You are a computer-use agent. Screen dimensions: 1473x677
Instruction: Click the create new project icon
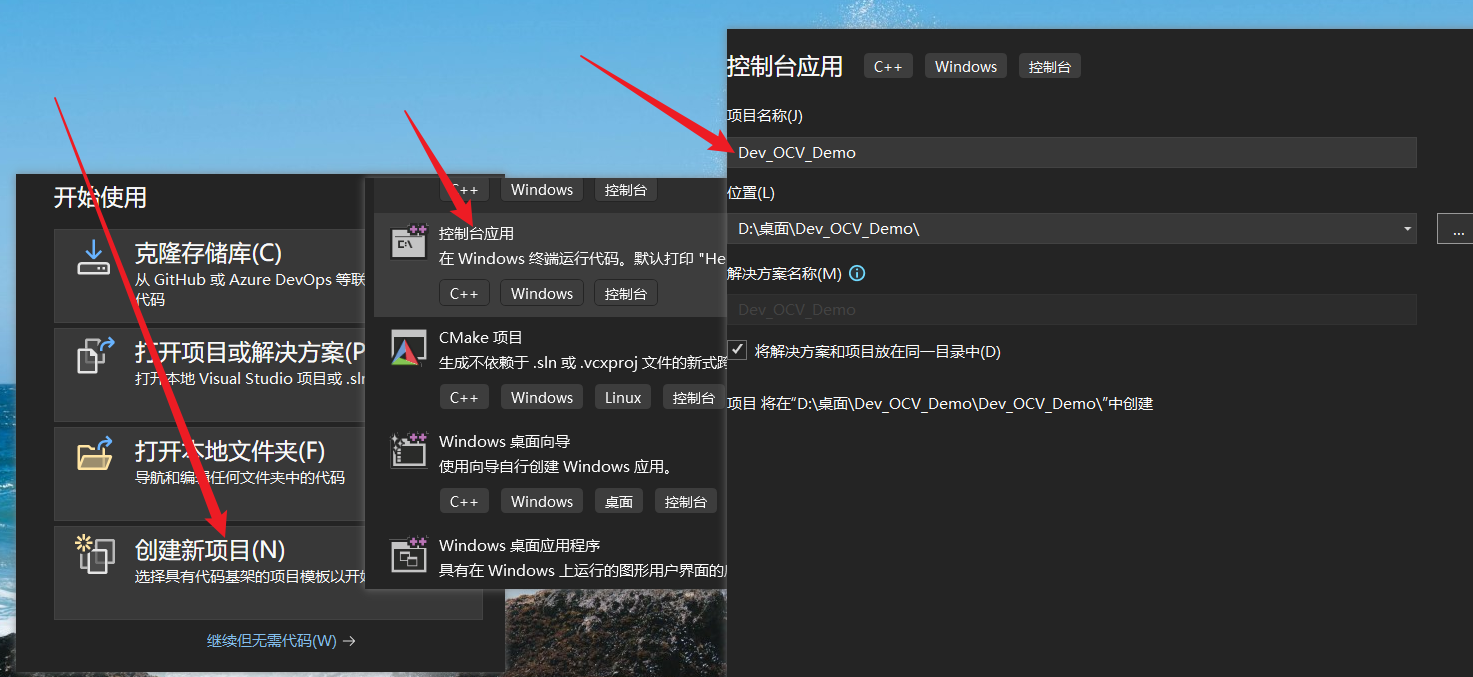[x=95, y=553]
